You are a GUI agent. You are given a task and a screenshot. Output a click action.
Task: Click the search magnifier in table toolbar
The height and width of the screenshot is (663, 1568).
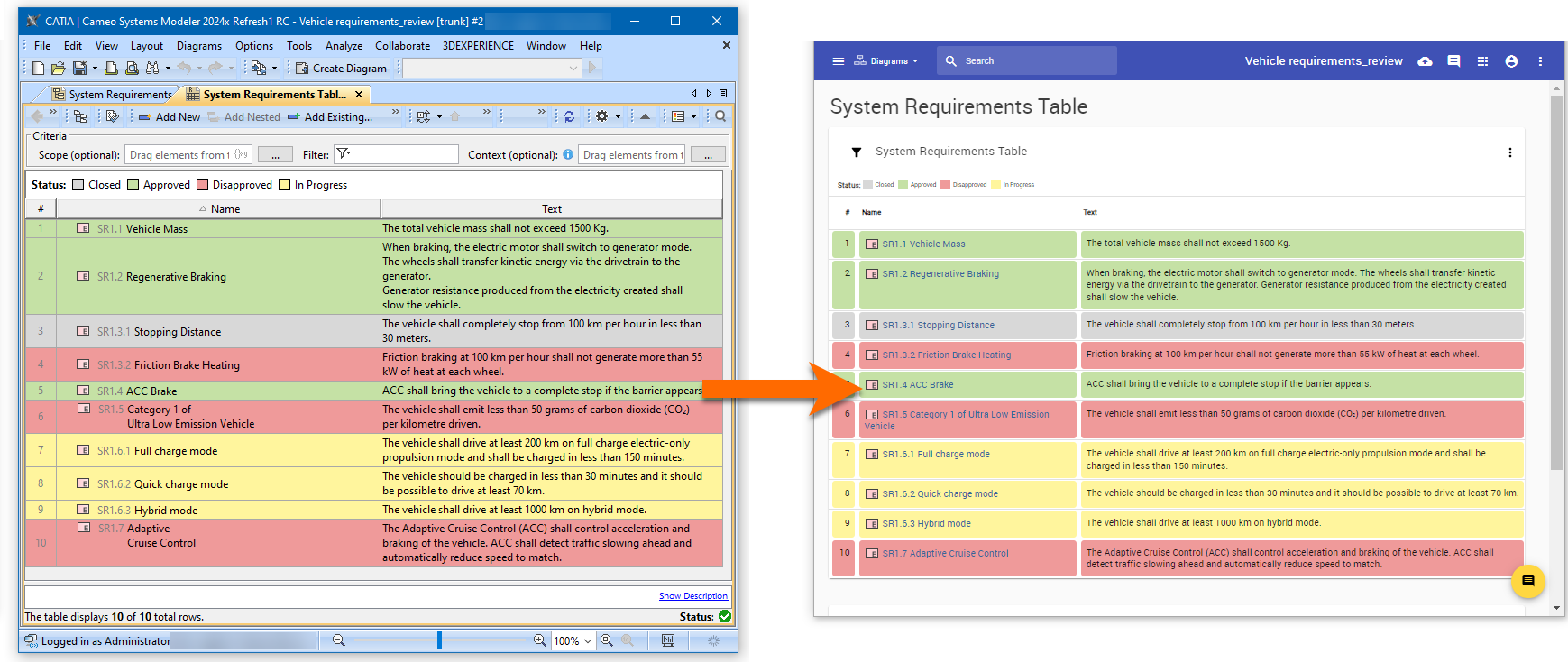(x=720, y=116)
